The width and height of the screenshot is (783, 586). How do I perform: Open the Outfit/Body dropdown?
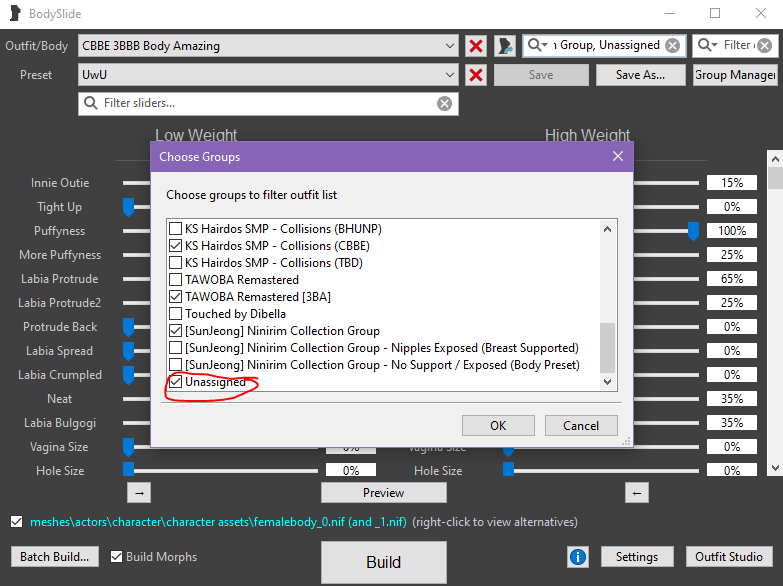[268, 46]
